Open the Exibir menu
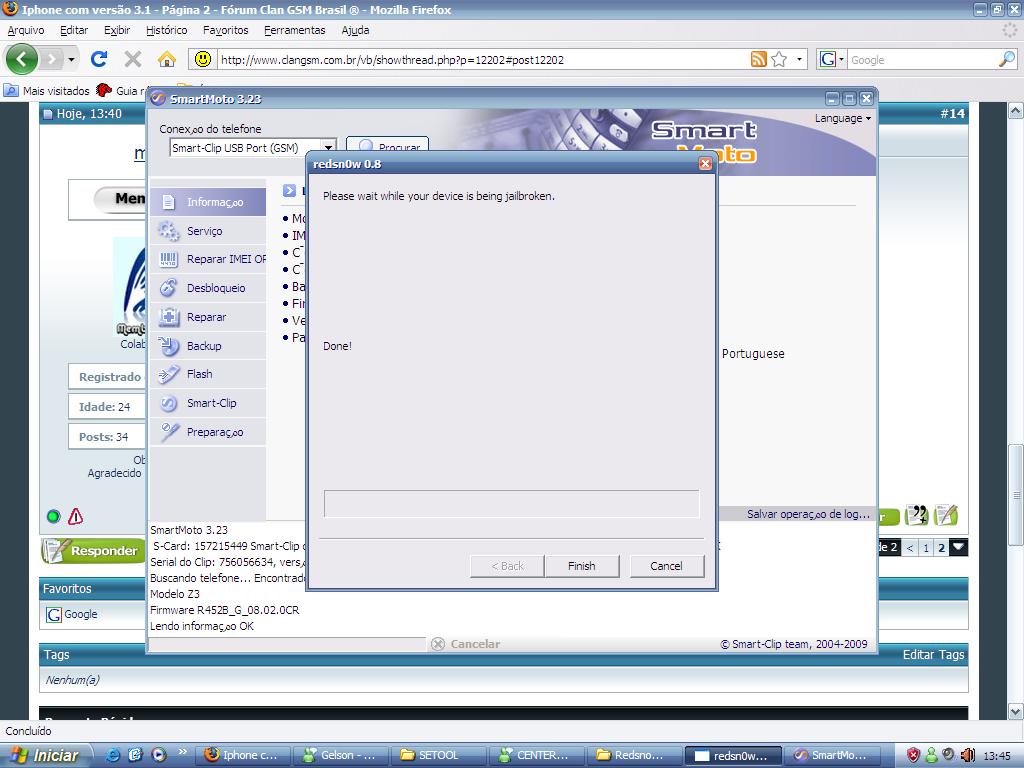This screenshot has width=1024, height=768. click(x=117, y=30)
